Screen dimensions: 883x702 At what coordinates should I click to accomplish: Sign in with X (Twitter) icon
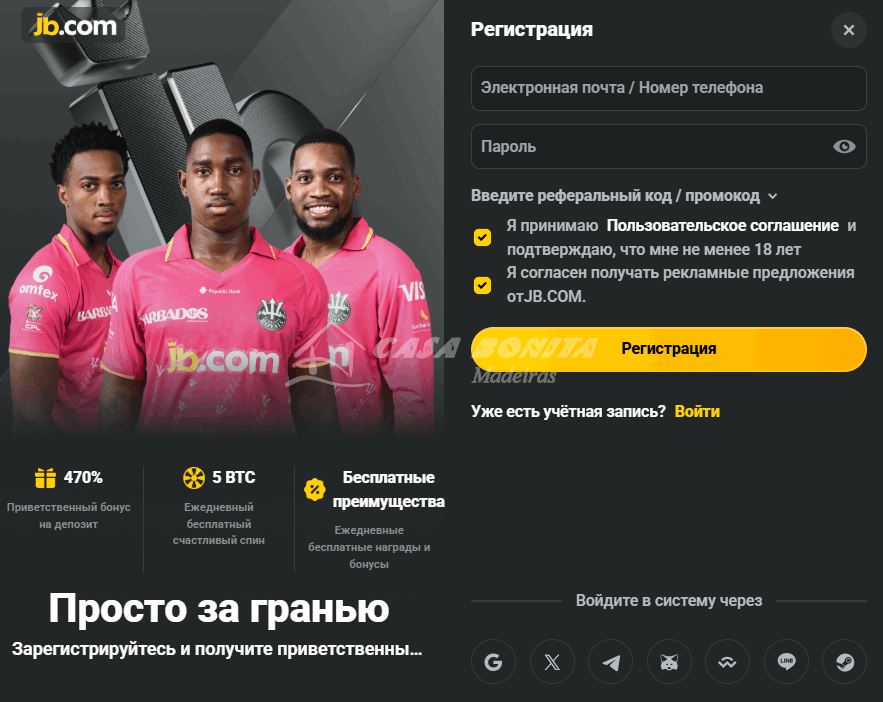tap(552, 661)
